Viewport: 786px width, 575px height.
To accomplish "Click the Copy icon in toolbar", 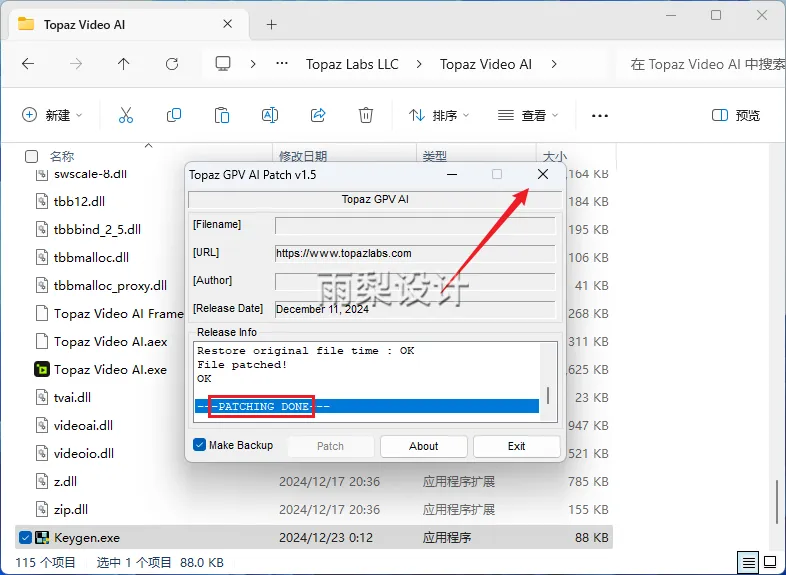I will click(173, 115).
